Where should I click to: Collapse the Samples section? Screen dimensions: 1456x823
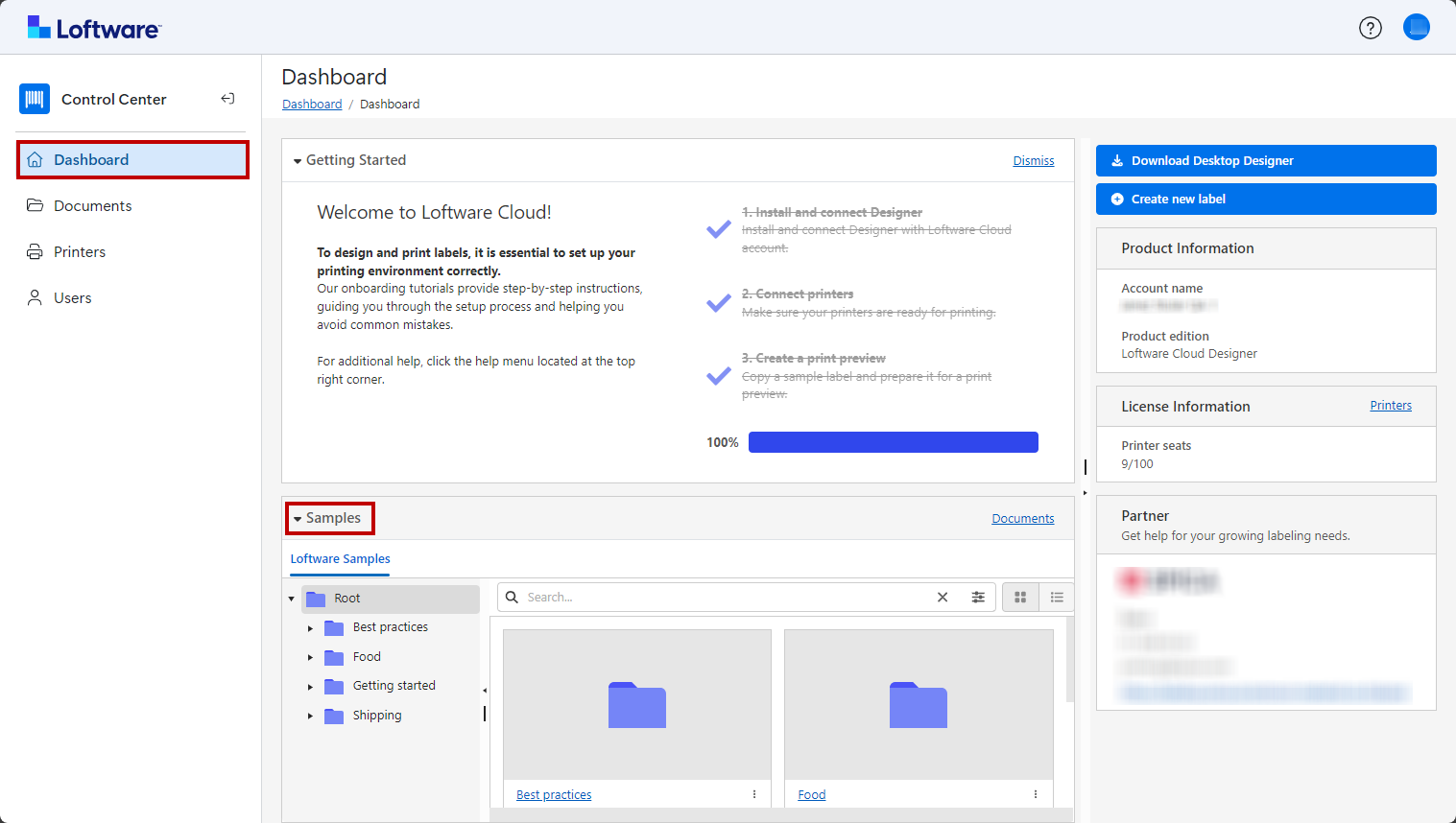pyautogui.click(x=298, y=519)
